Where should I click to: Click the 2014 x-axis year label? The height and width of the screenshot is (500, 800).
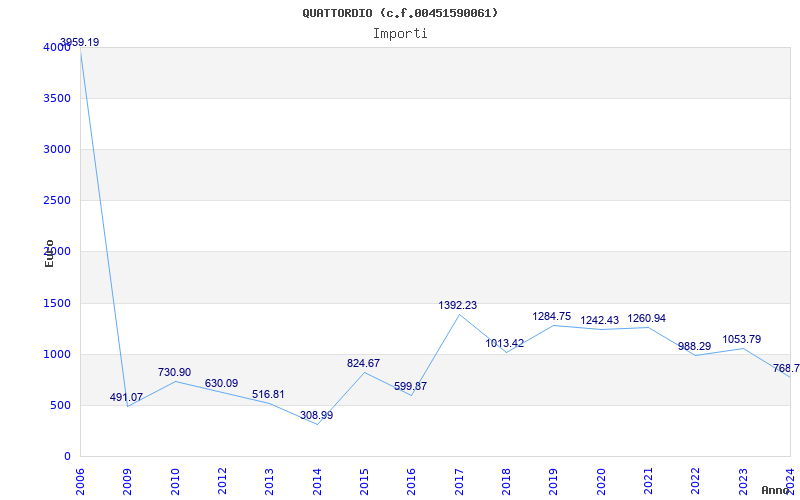[317, 481]
